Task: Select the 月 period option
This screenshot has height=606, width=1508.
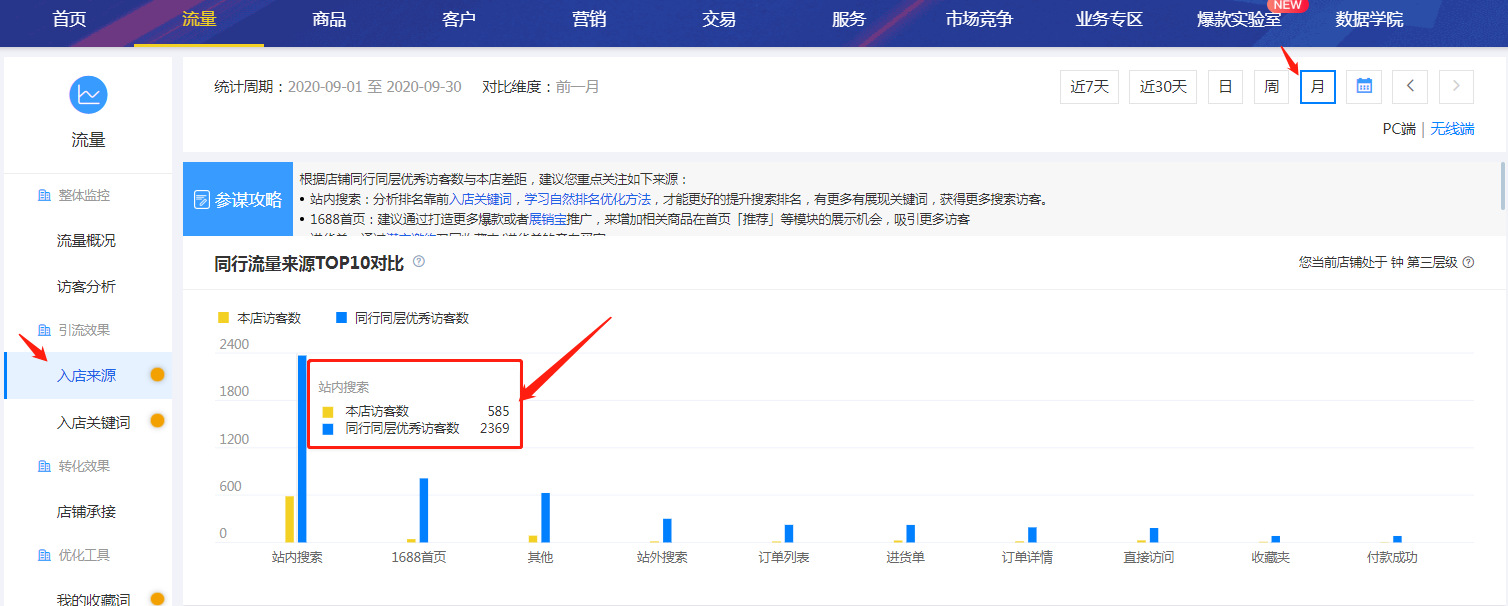Action: (1318, 87)
